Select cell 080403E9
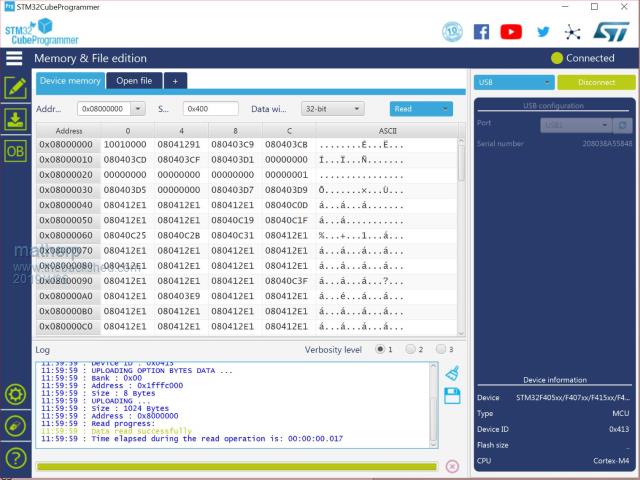 click(179, 296)
